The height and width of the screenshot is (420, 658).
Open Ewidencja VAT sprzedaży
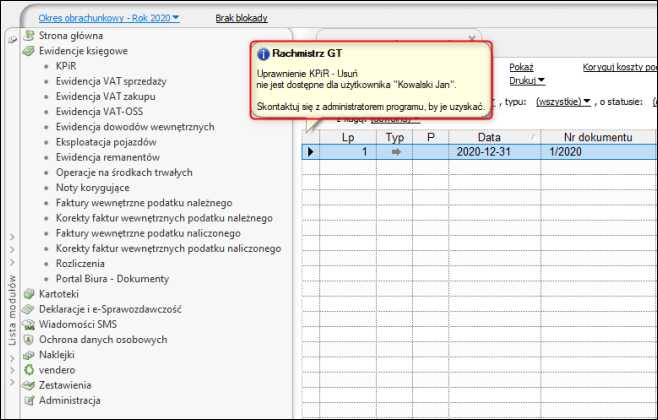[x=111, y=81]
